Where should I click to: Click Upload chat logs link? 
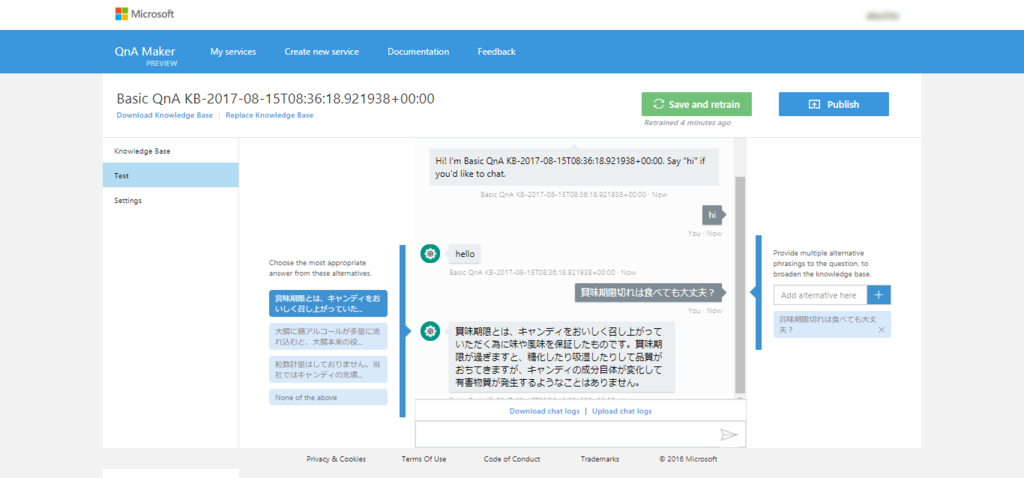coord(622,411)
